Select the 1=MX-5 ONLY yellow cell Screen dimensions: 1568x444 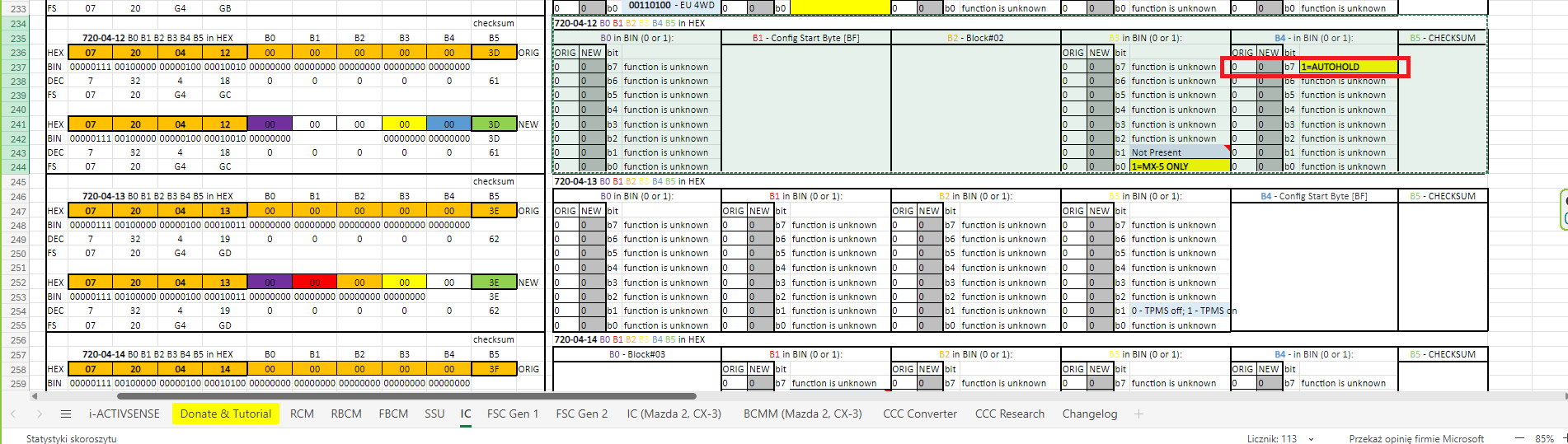click(1178, 166)
